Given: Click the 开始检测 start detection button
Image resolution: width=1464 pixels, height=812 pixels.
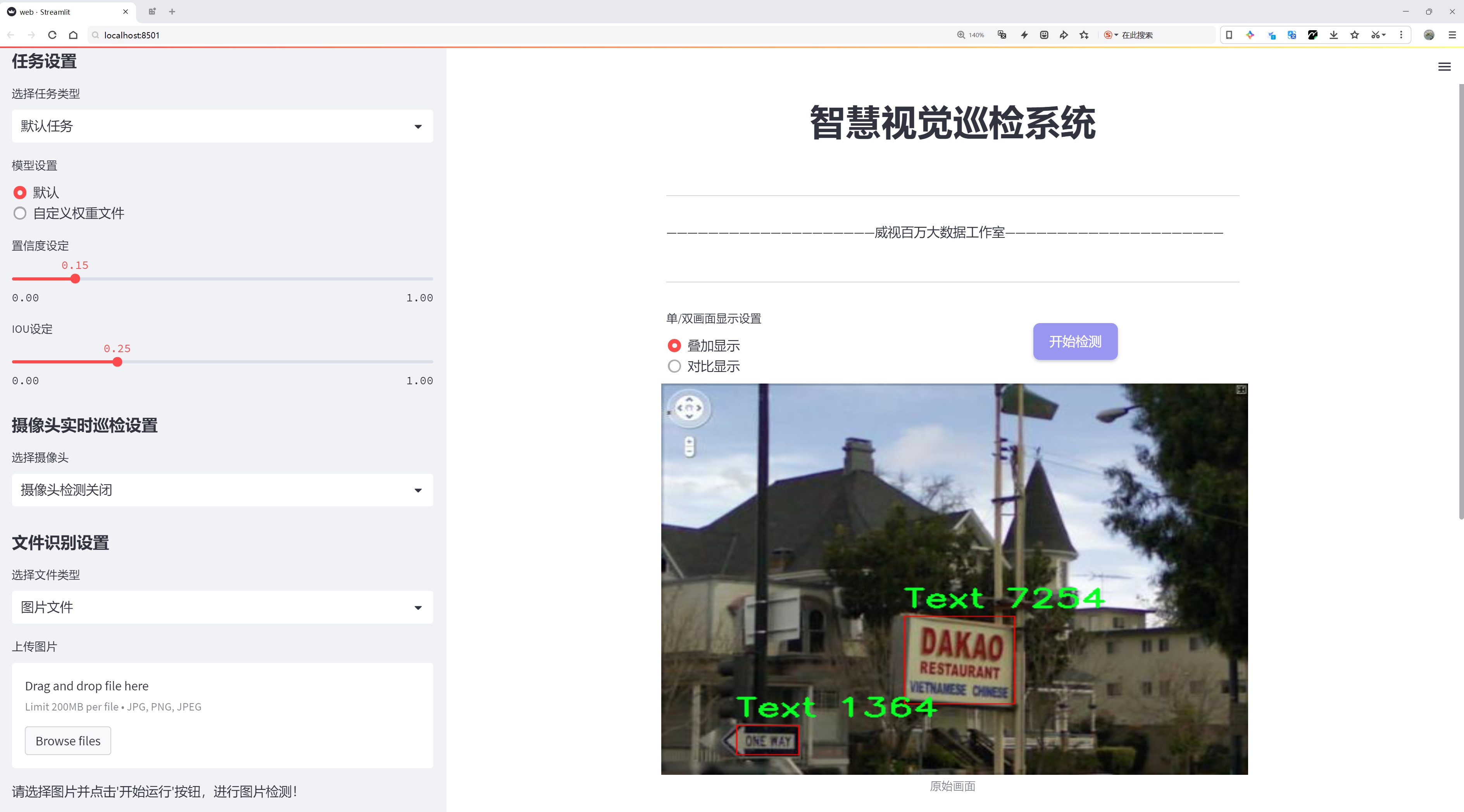Looking at the screenshot, I should (x=1075, y=341).
